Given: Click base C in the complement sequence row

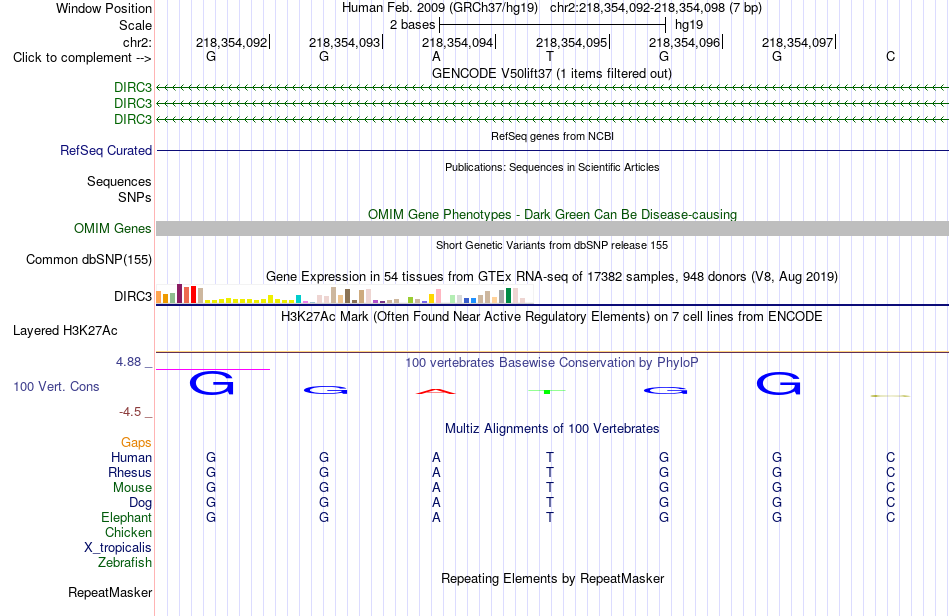Looking at the screenshot, I should [x=890, y=57].
